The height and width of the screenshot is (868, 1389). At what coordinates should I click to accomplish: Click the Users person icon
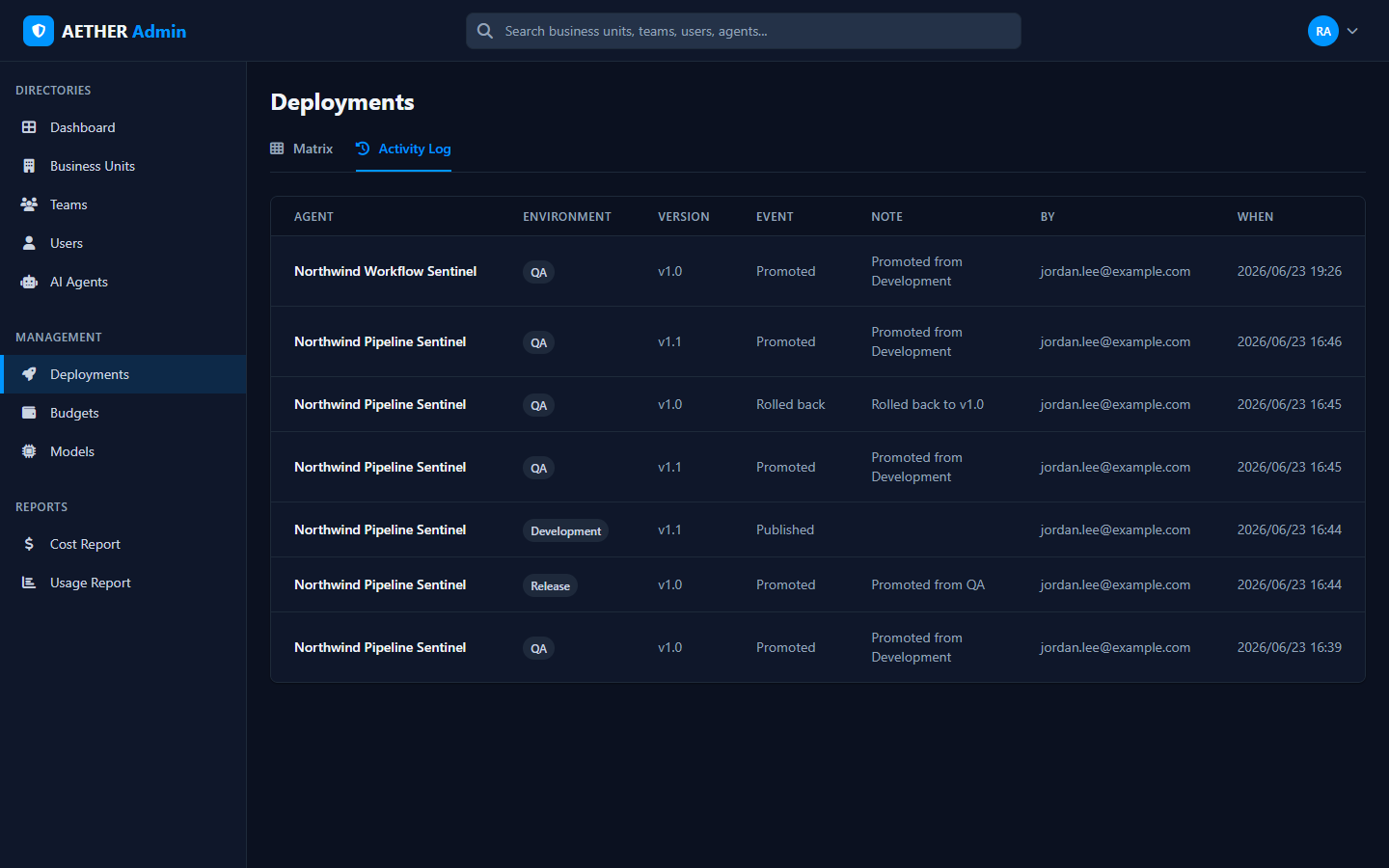pyautogui.click(x=29, y=243)
